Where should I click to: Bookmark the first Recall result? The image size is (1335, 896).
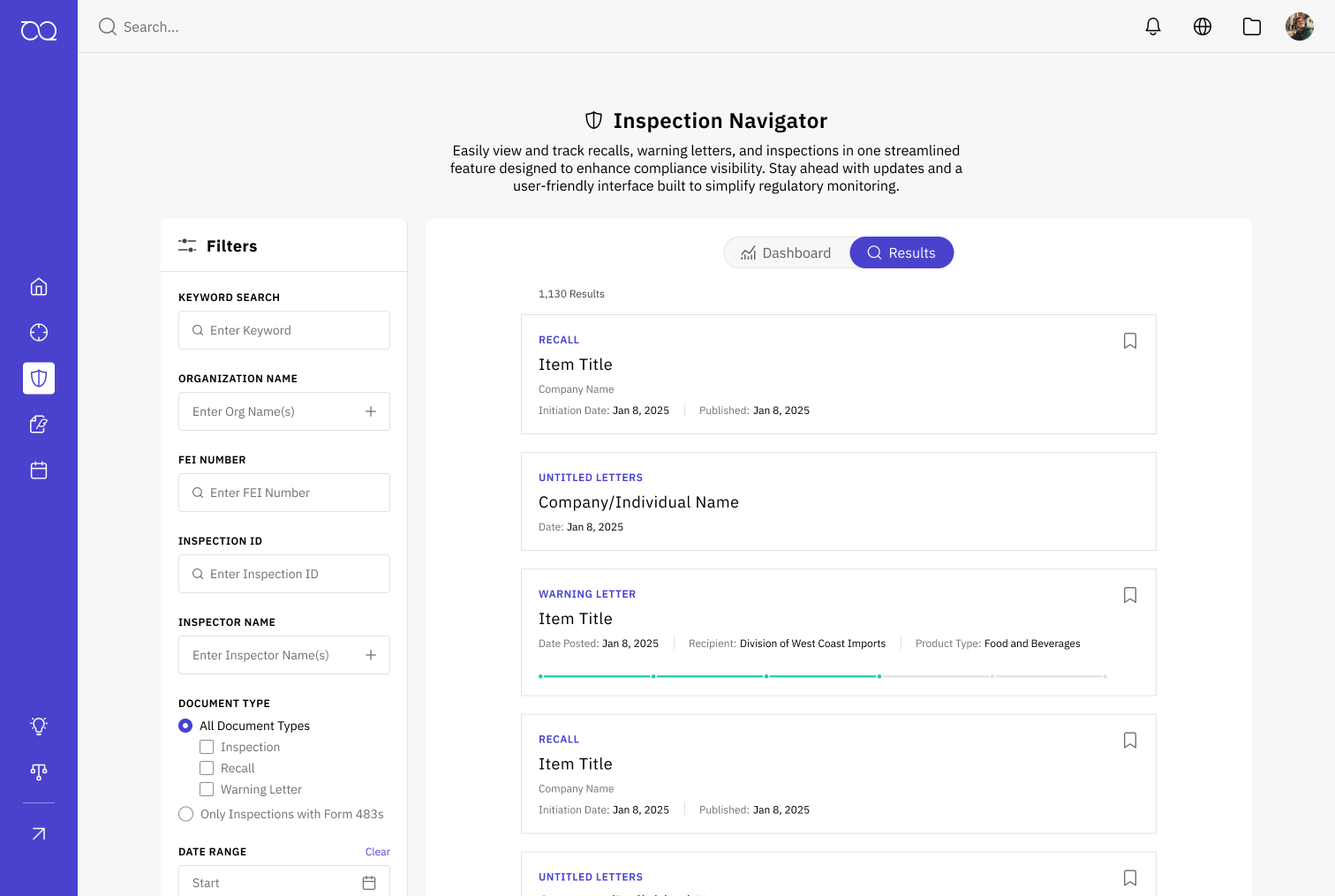click(1129, 340)
